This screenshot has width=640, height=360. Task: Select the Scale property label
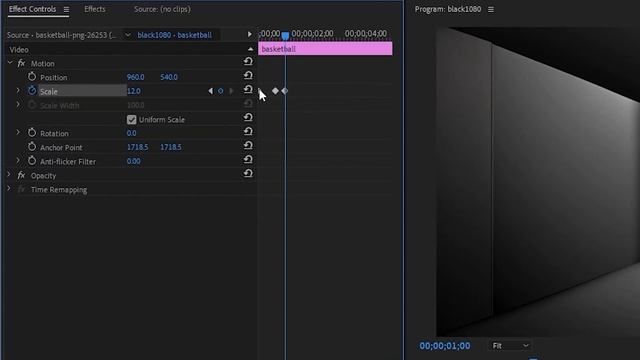(49, 91)
